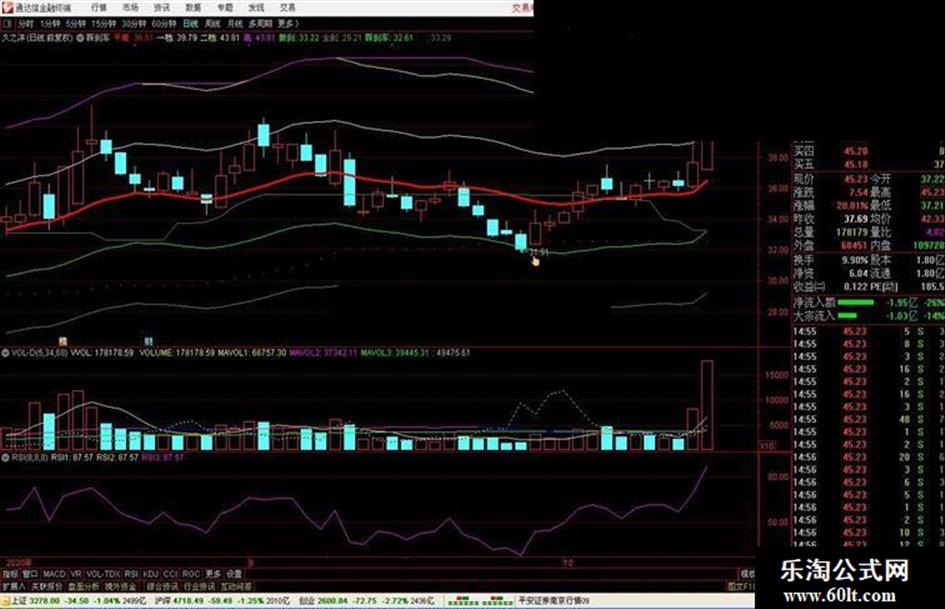Click the market breadth indicator icons in status bar
The height and width of the screenshot is (609, 945).
point(482,601)
